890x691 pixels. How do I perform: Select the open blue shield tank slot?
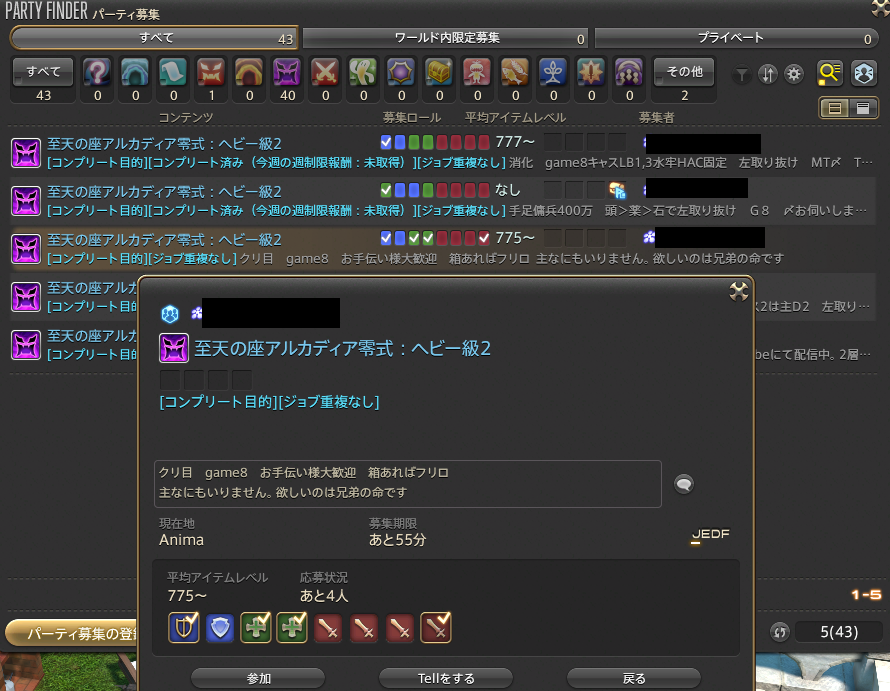click(220, 628)
